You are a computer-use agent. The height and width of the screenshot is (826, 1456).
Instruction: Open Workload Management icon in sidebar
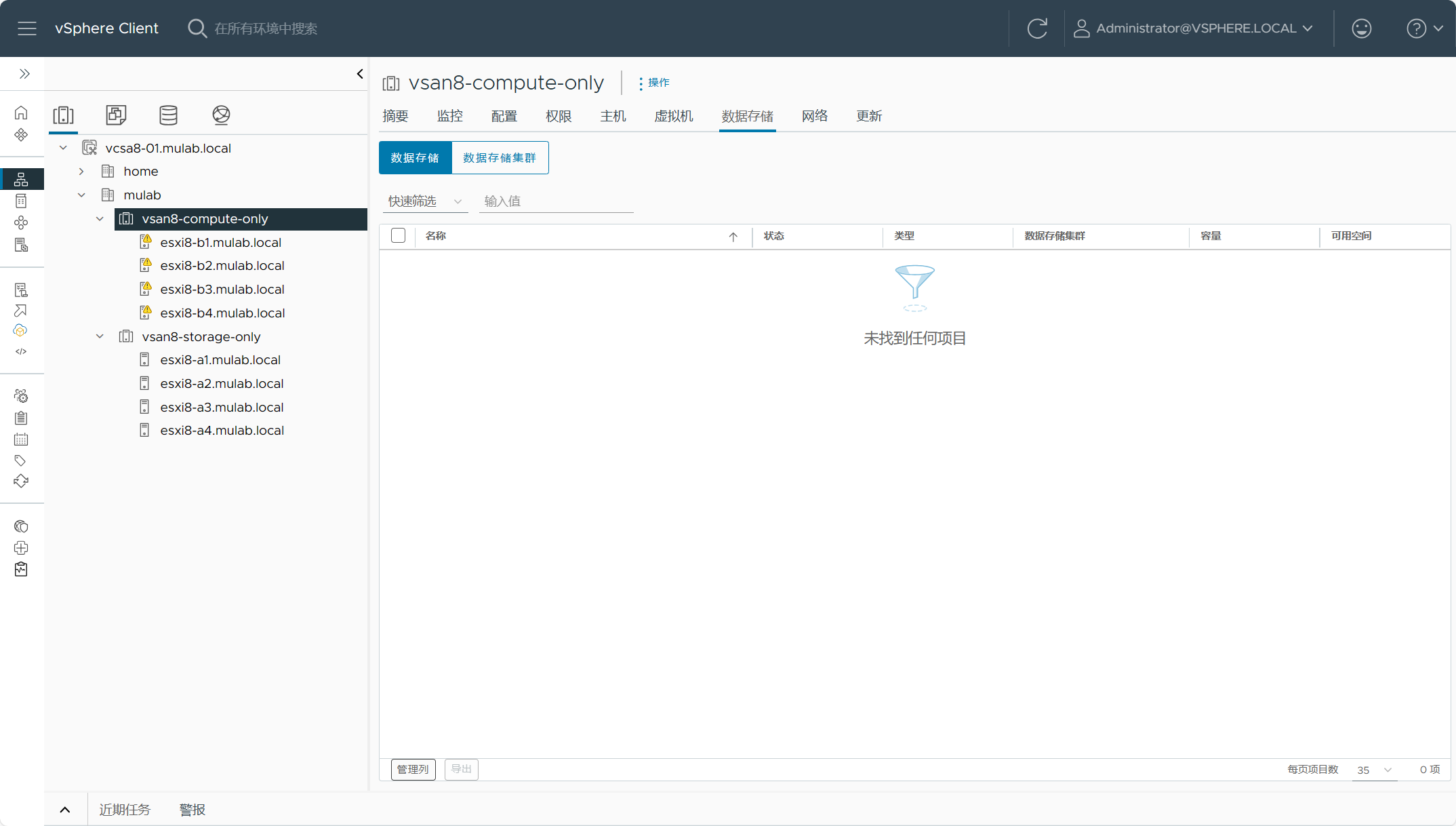(x=21, y=222)
